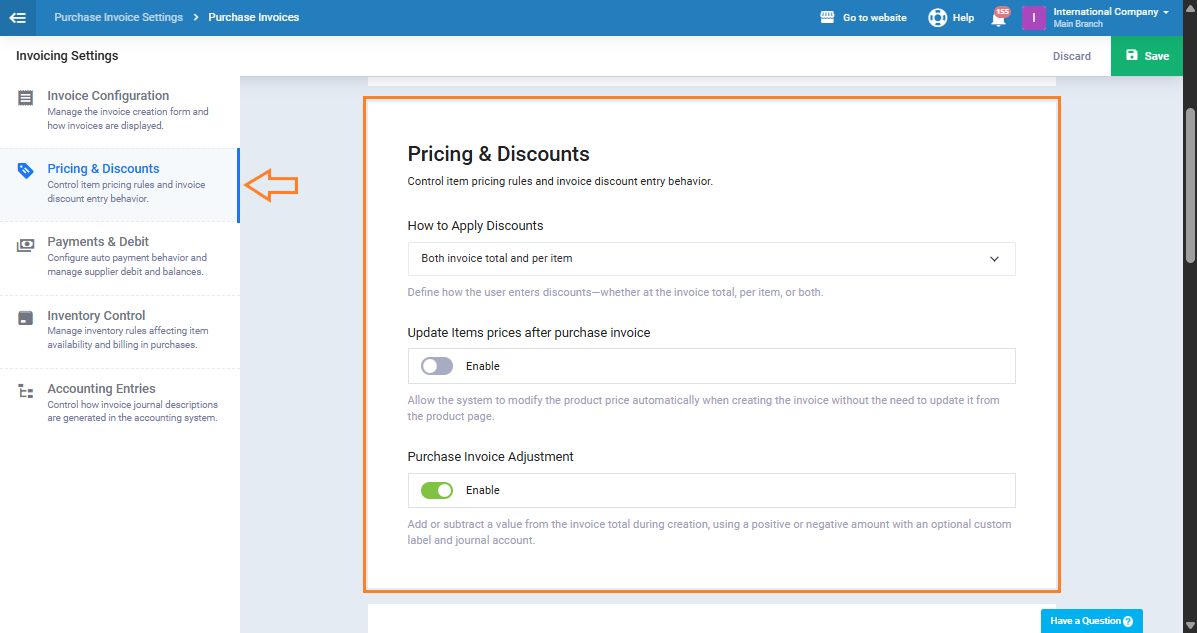Click the Help lifebuoy icon
Viewport: 1197px width, 633px height.
point(937,18)
